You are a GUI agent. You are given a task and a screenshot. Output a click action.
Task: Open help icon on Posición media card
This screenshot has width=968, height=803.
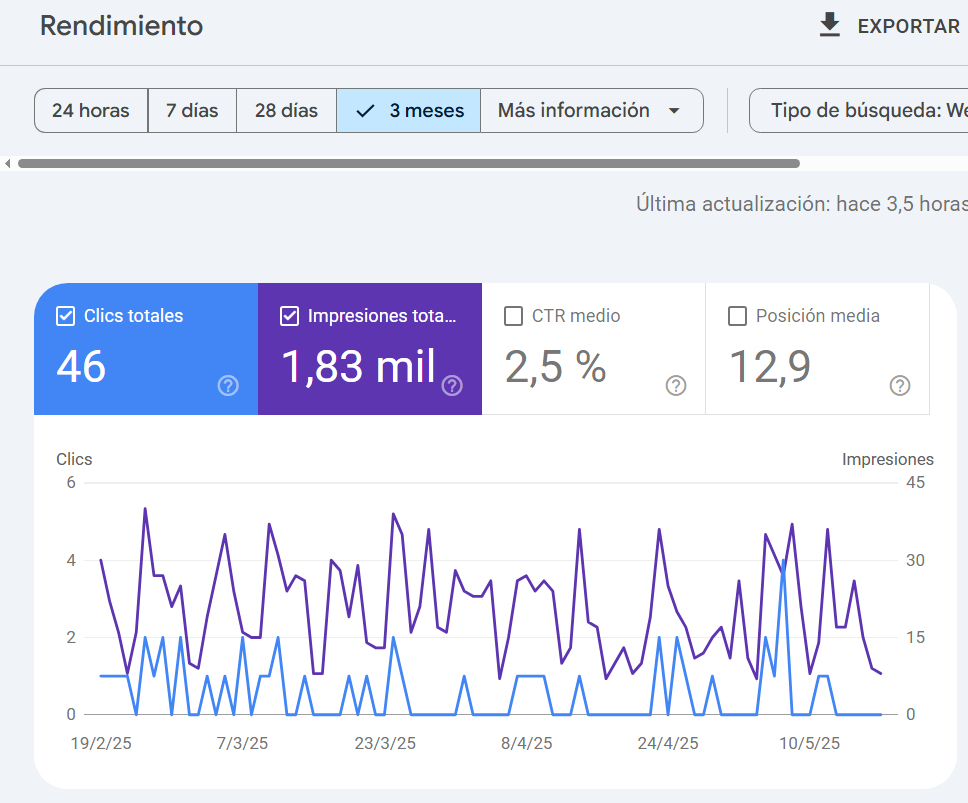(x=900, y=386)
